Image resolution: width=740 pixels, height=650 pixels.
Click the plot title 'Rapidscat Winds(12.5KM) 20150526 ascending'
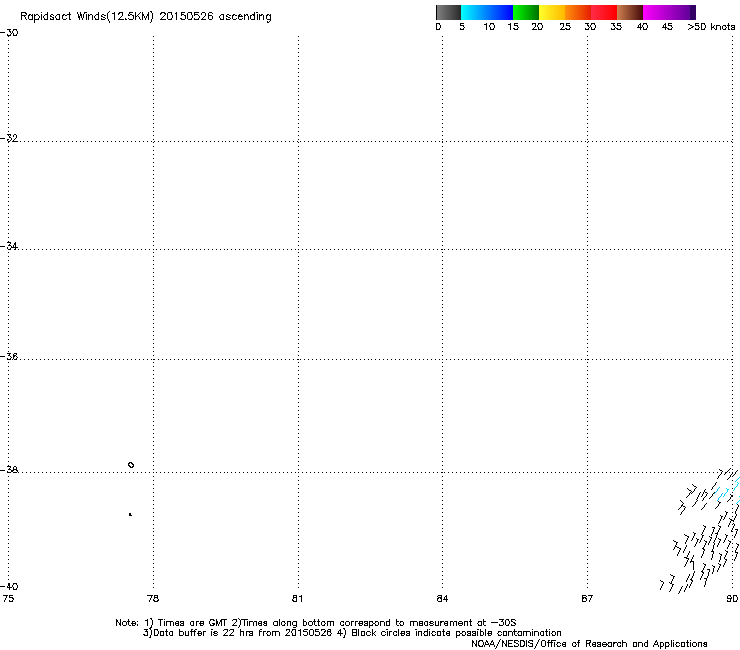click(x=146, y=17)
